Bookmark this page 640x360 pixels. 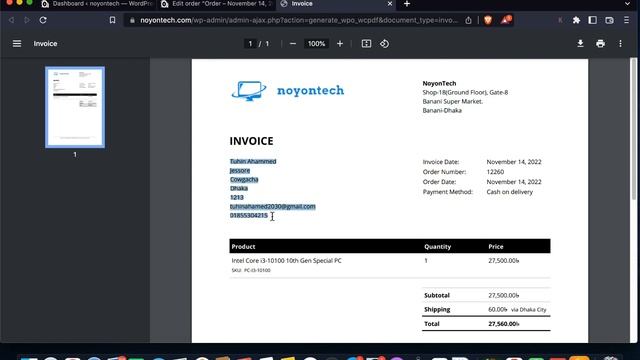(112, 20)
